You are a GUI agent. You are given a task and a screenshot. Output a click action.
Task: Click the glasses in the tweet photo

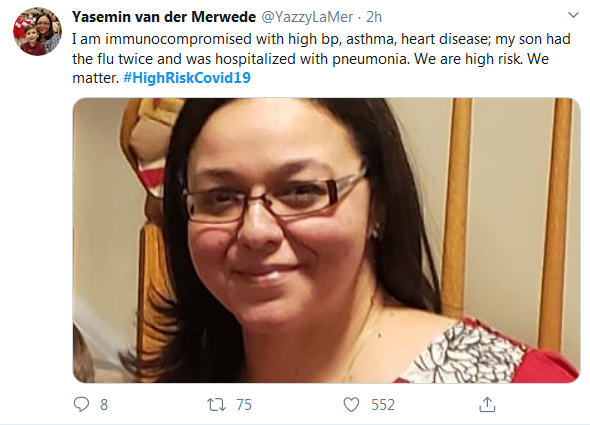click(x=275, y=198)
